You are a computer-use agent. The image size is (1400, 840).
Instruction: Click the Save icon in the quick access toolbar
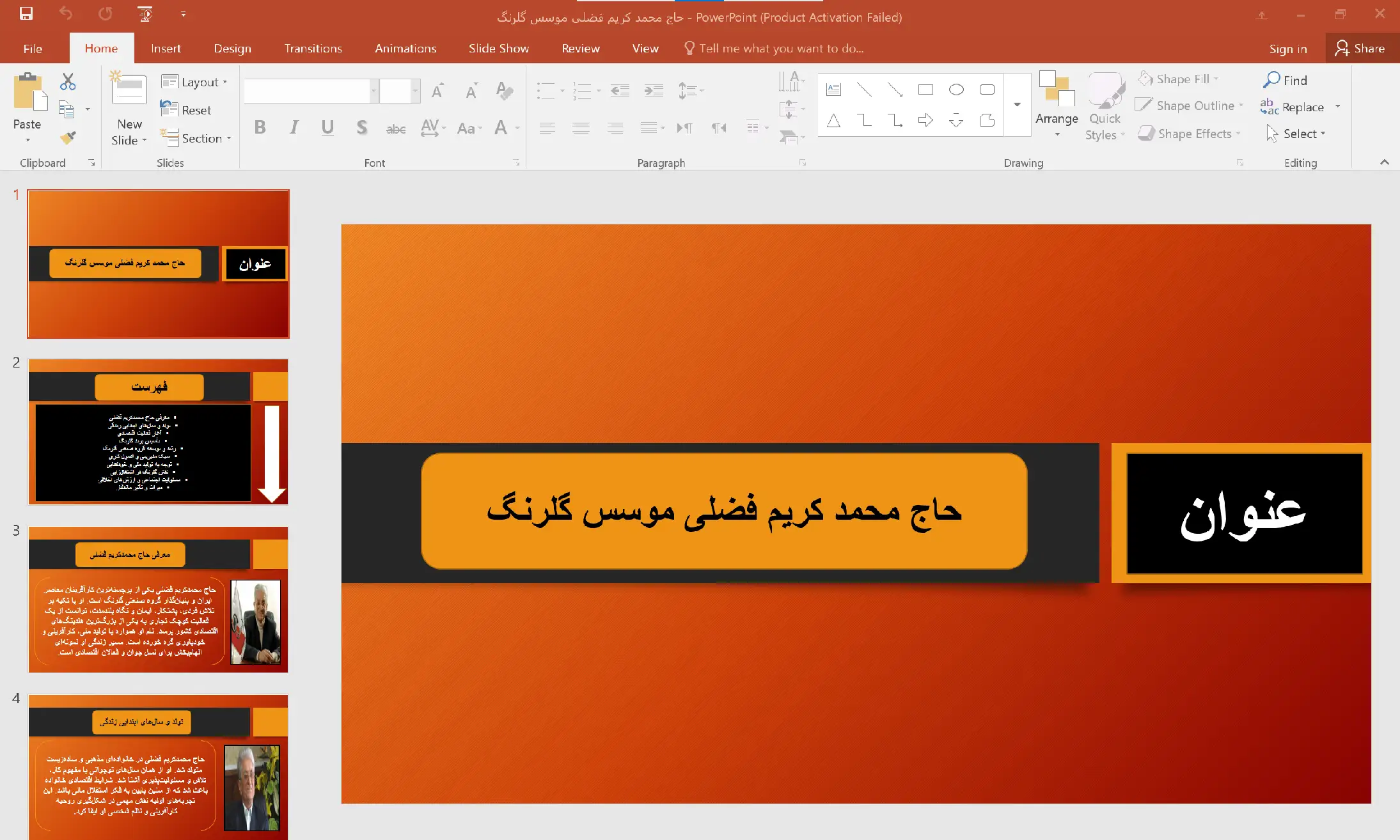click(26, 13)
